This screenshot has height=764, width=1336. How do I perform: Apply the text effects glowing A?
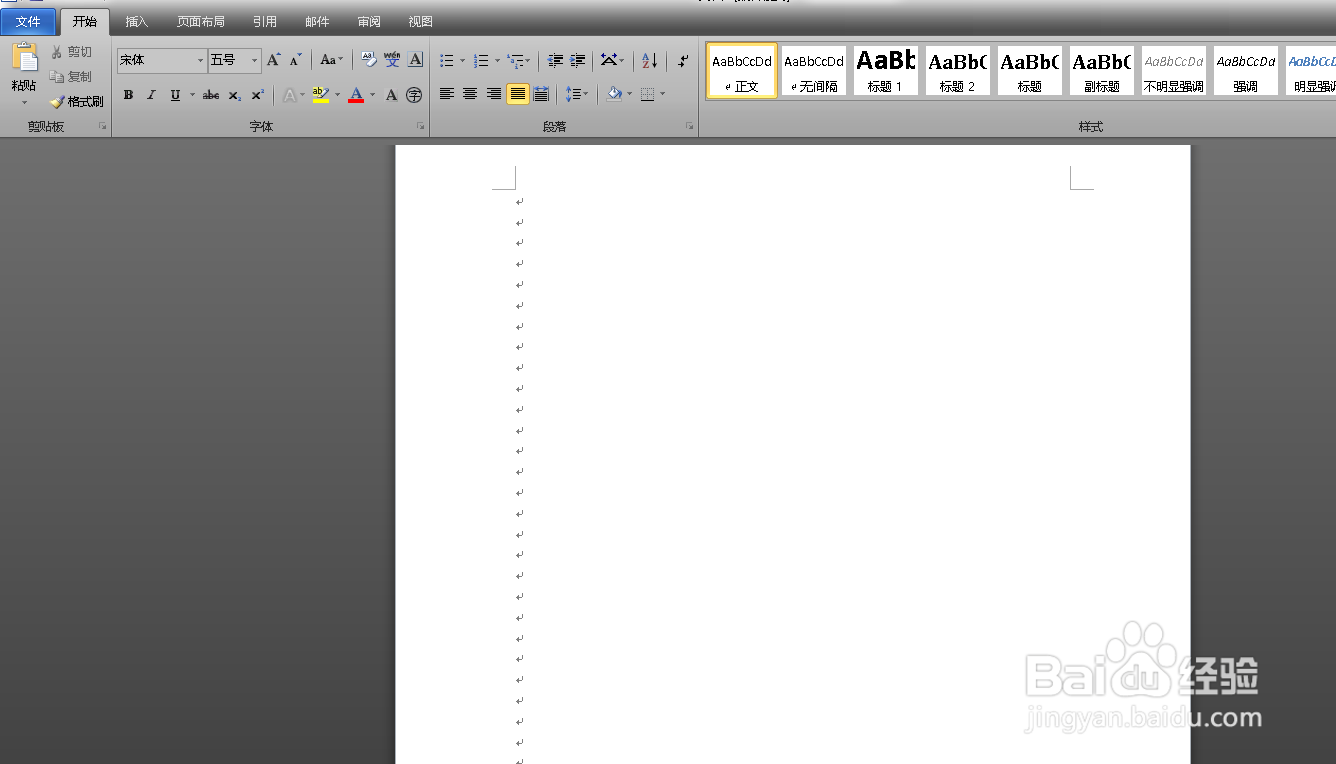[x=289, y=95]
